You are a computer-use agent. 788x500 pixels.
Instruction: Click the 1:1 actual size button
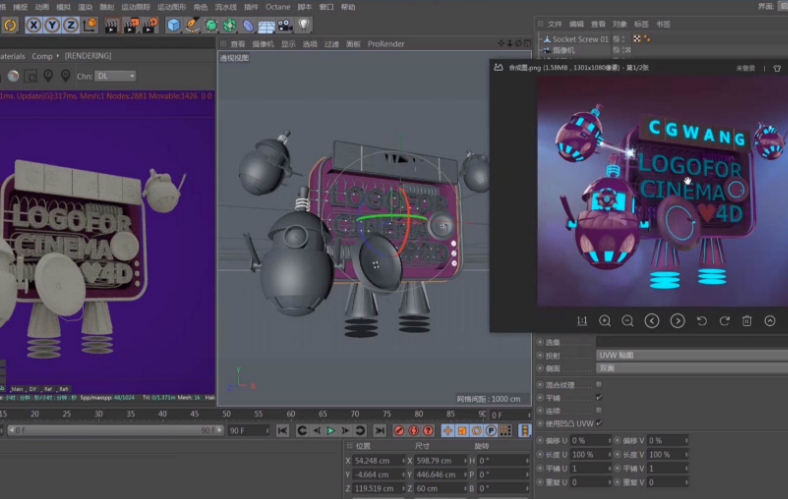(582, 321)
